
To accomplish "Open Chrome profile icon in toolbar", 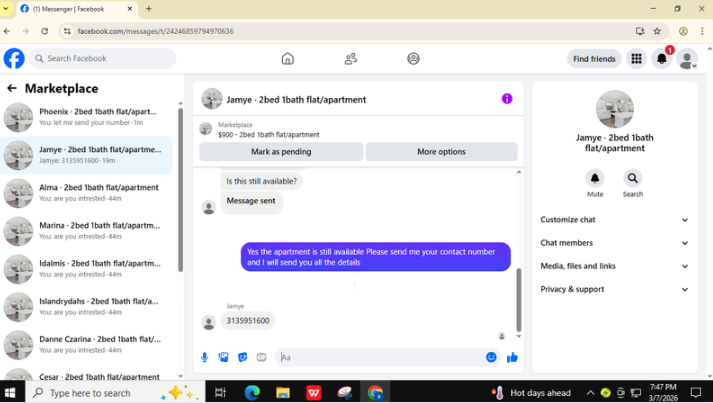I will coord(683,31).
